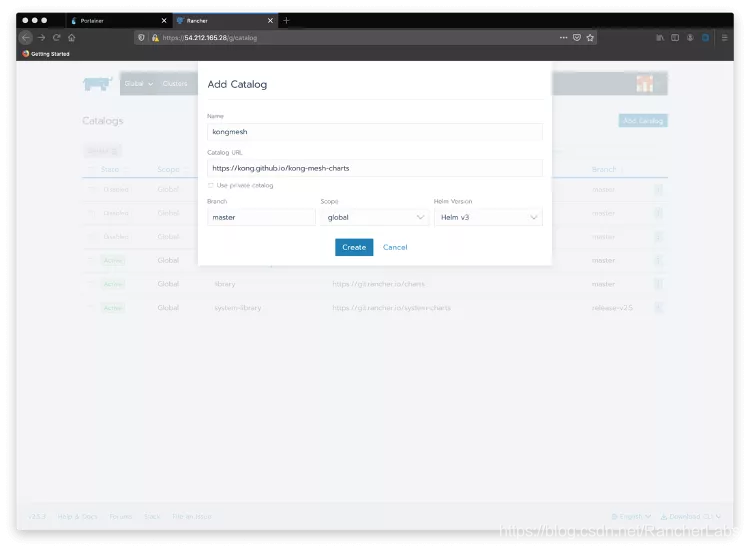Viewport: 750px width, 550px height.
Task: Open the blue extension icon in the Firefox toolbar
Action: (x=706, y=37)
